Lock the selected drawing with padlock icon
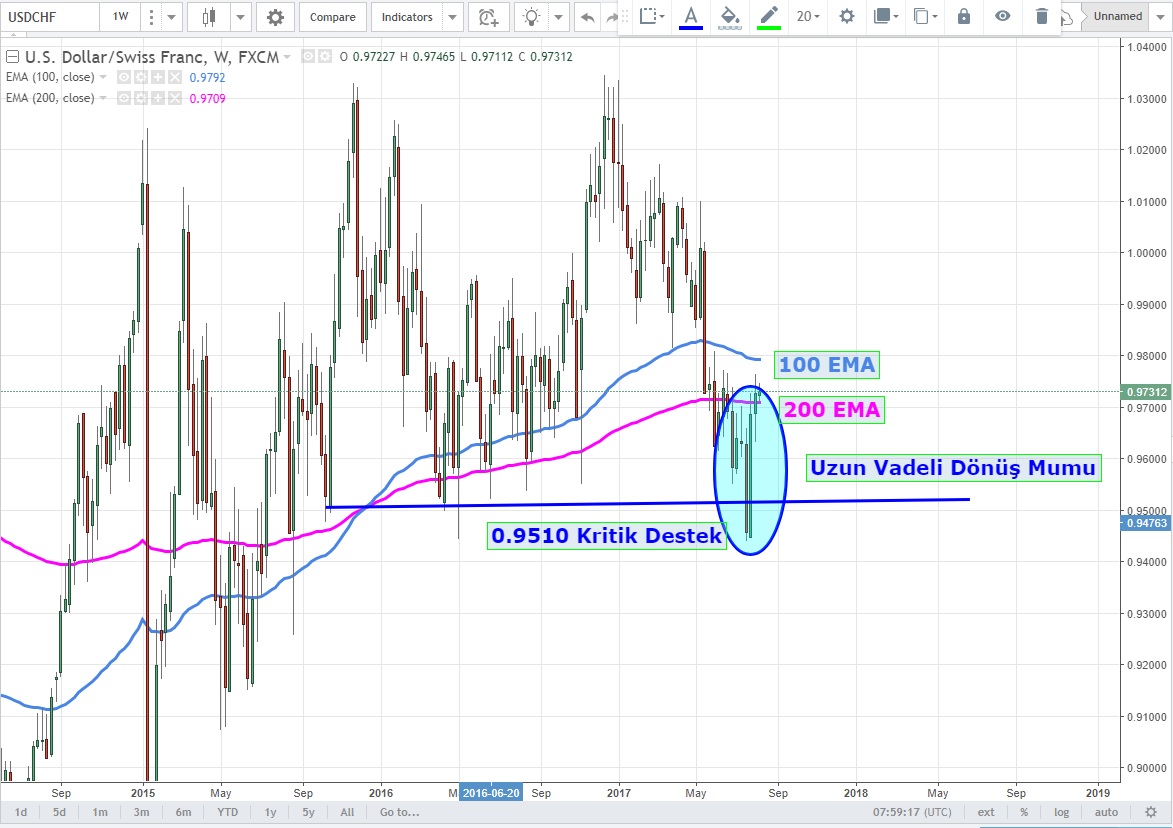The width and height of the screenshot is (1173, 828). 963,16
